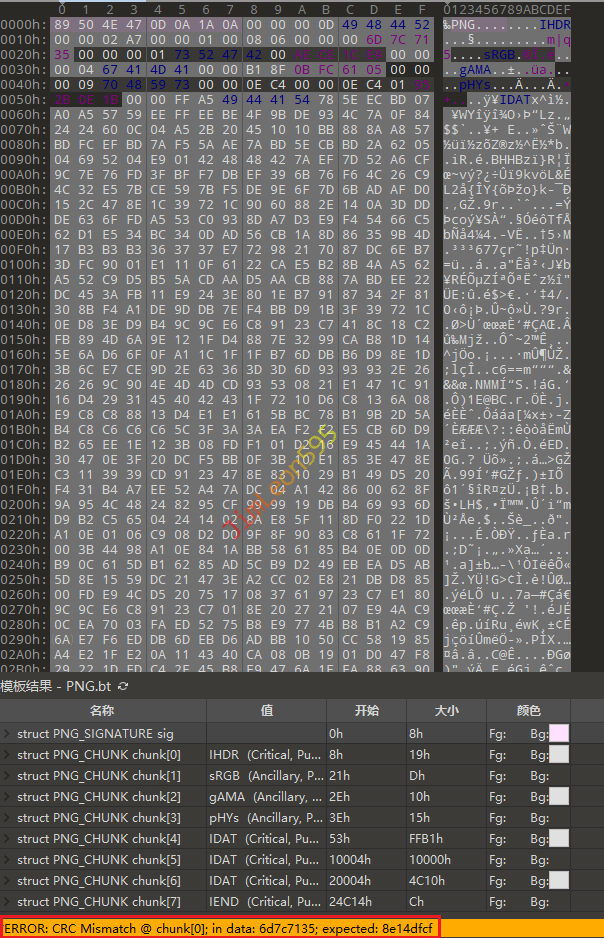604x938 pixels.
Task: Select the chunk[1] sRGB row
Action: click(x=100, y=775)
